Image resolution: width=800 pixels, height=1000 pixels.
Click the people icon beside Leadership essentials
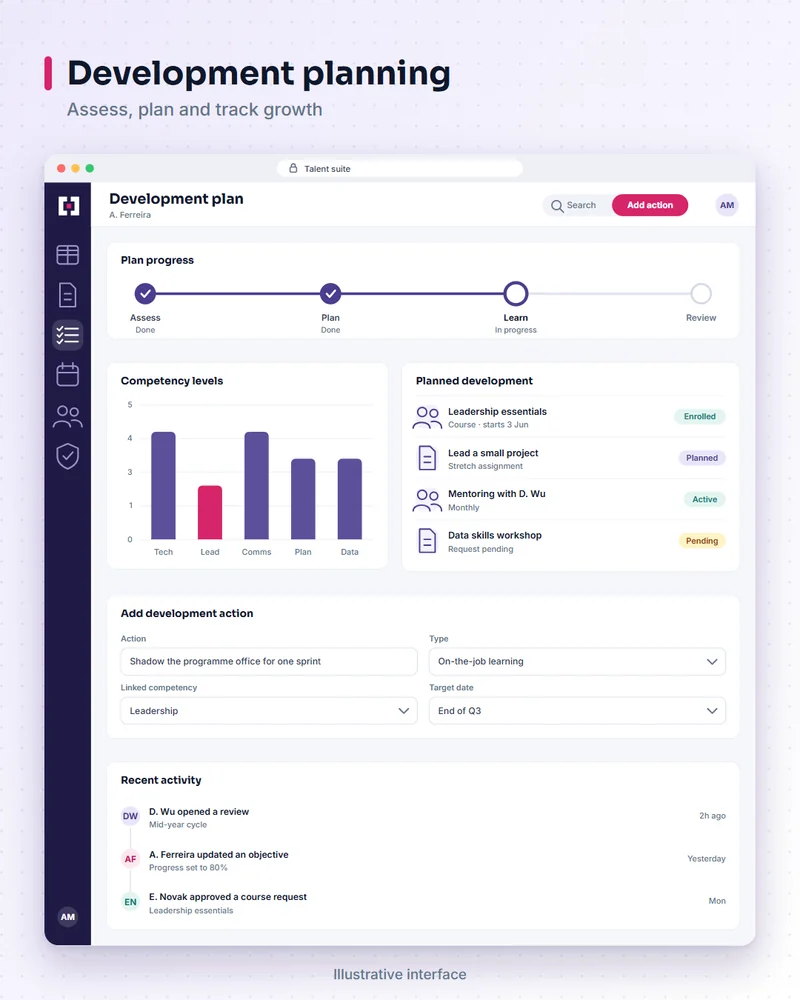[x=427, y=418]
